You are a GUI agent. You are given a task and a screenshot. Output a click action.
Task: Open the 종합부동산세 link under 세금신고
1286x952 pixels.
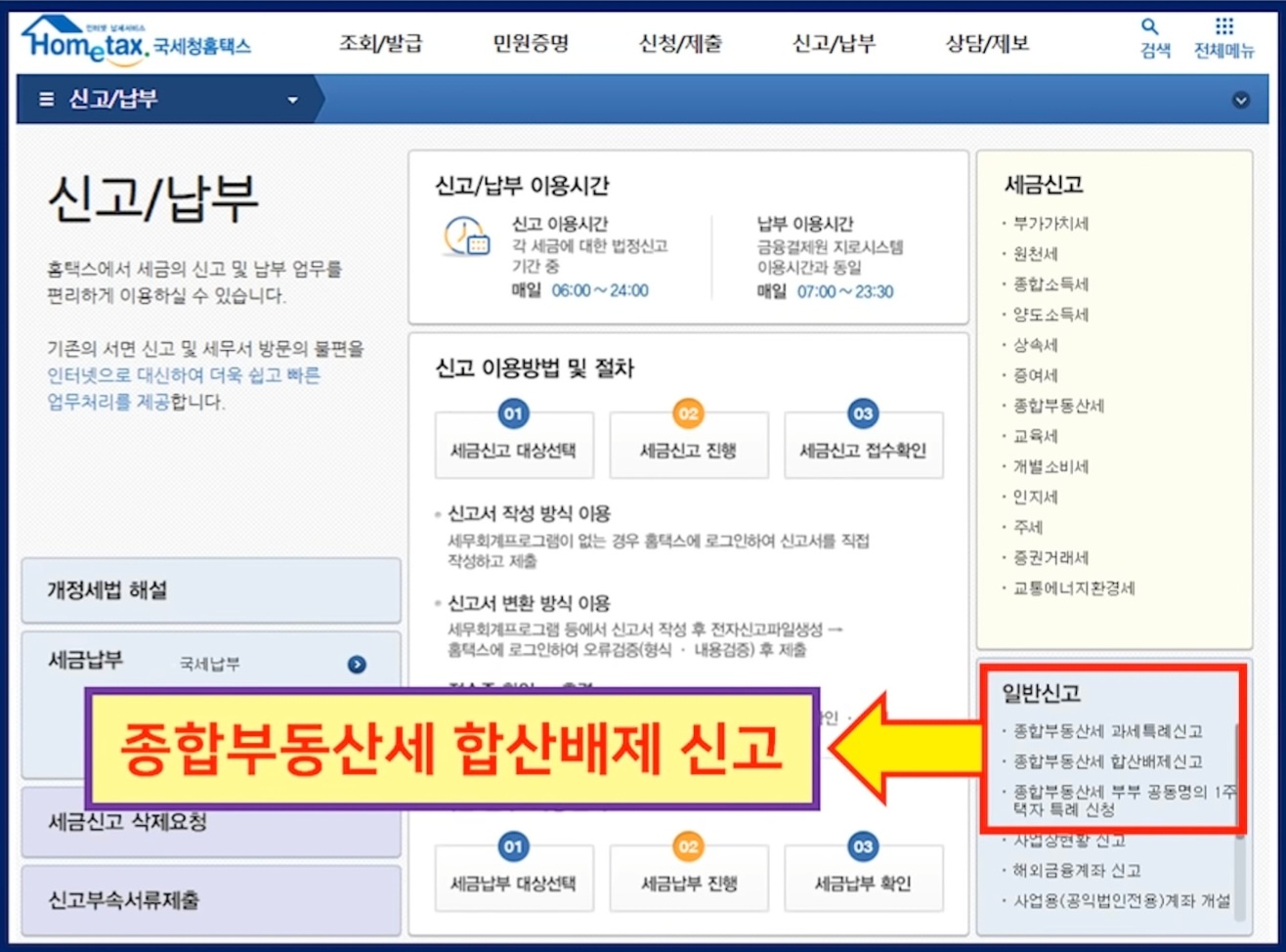[1058, 406]
